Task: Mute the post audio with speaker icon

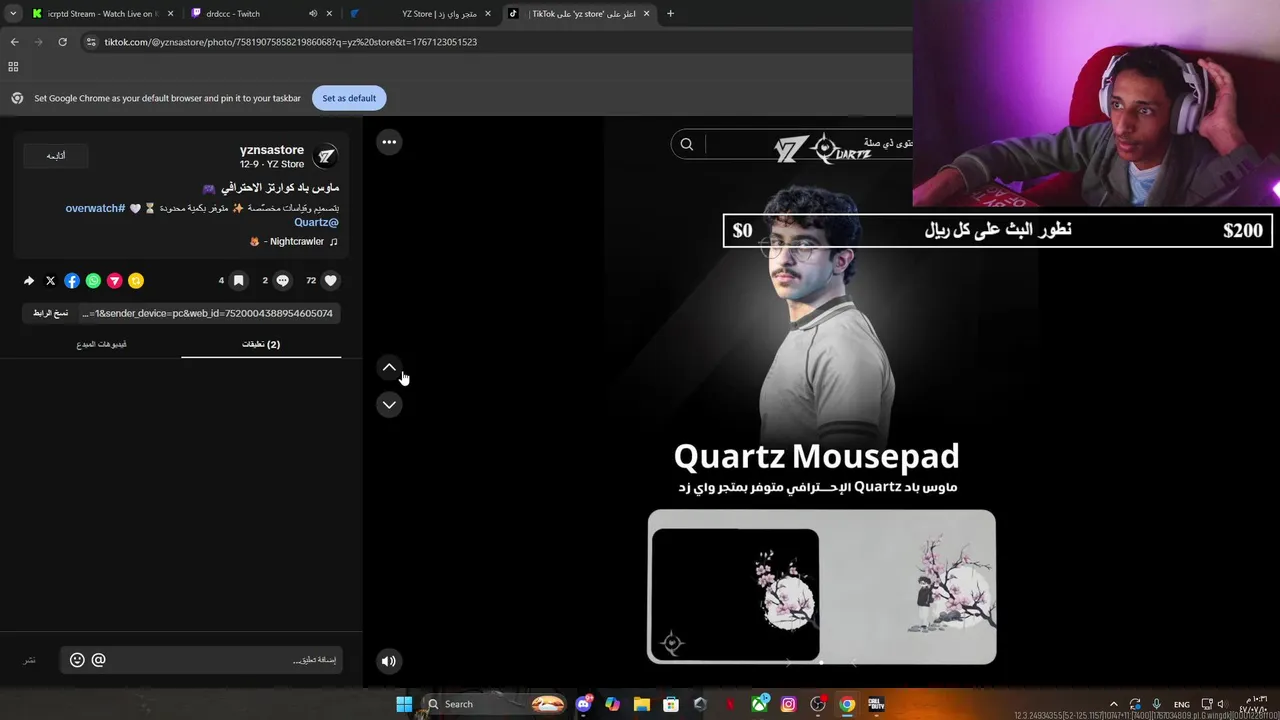Action: (389, 660)
